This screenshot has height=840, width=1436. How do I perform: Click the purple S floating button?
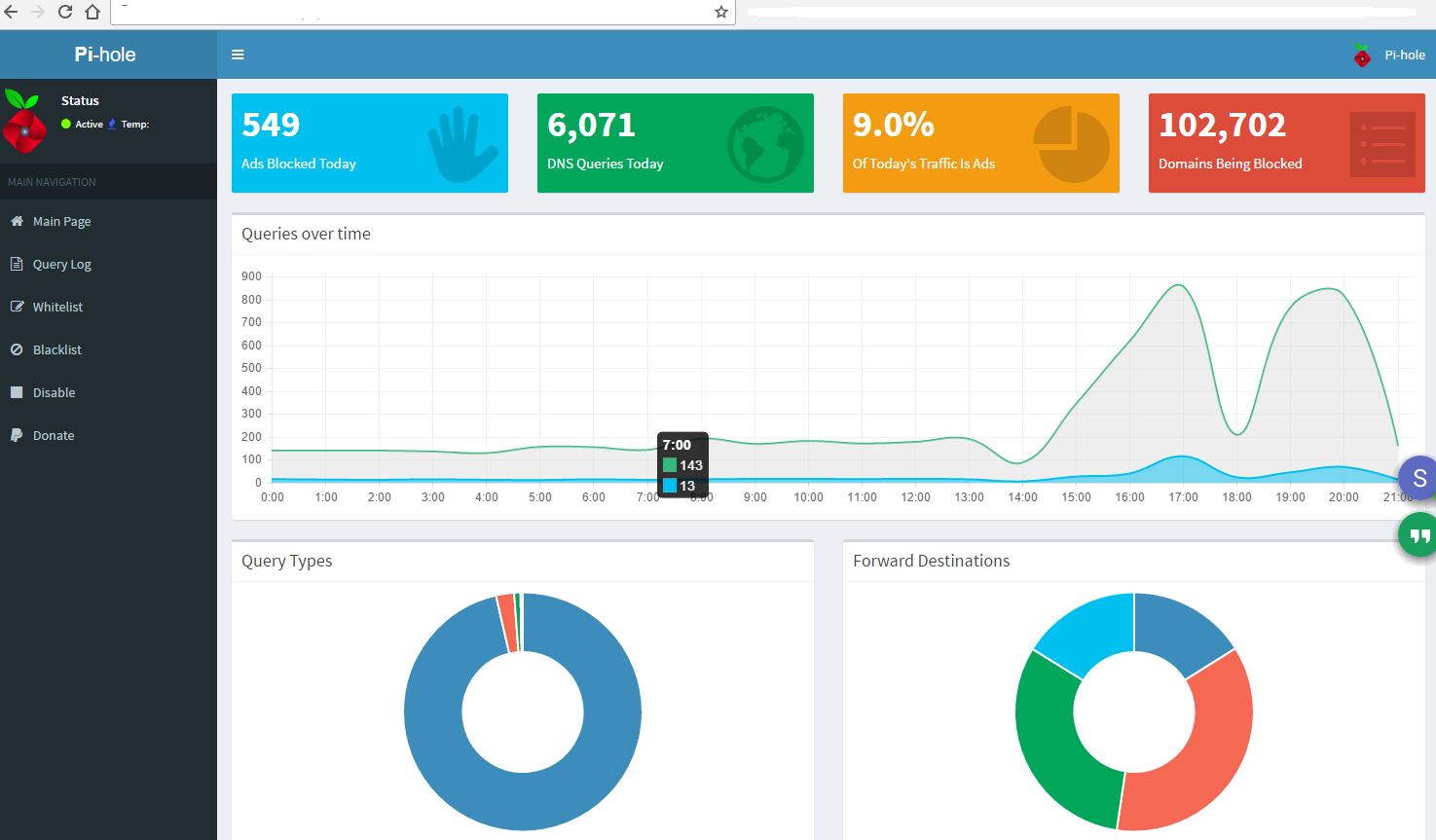(1418, 478)
